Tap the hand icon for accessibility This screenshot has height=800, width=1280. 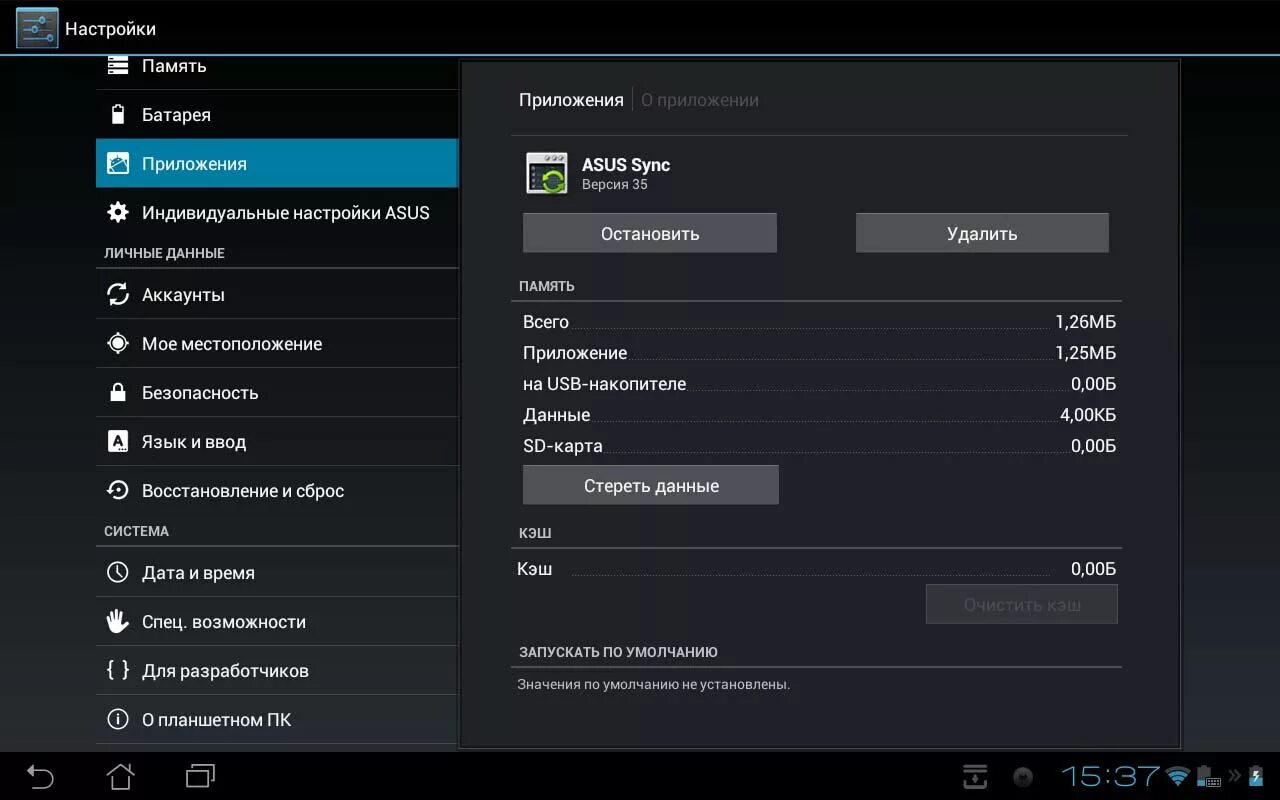click(x=118, y=622)
